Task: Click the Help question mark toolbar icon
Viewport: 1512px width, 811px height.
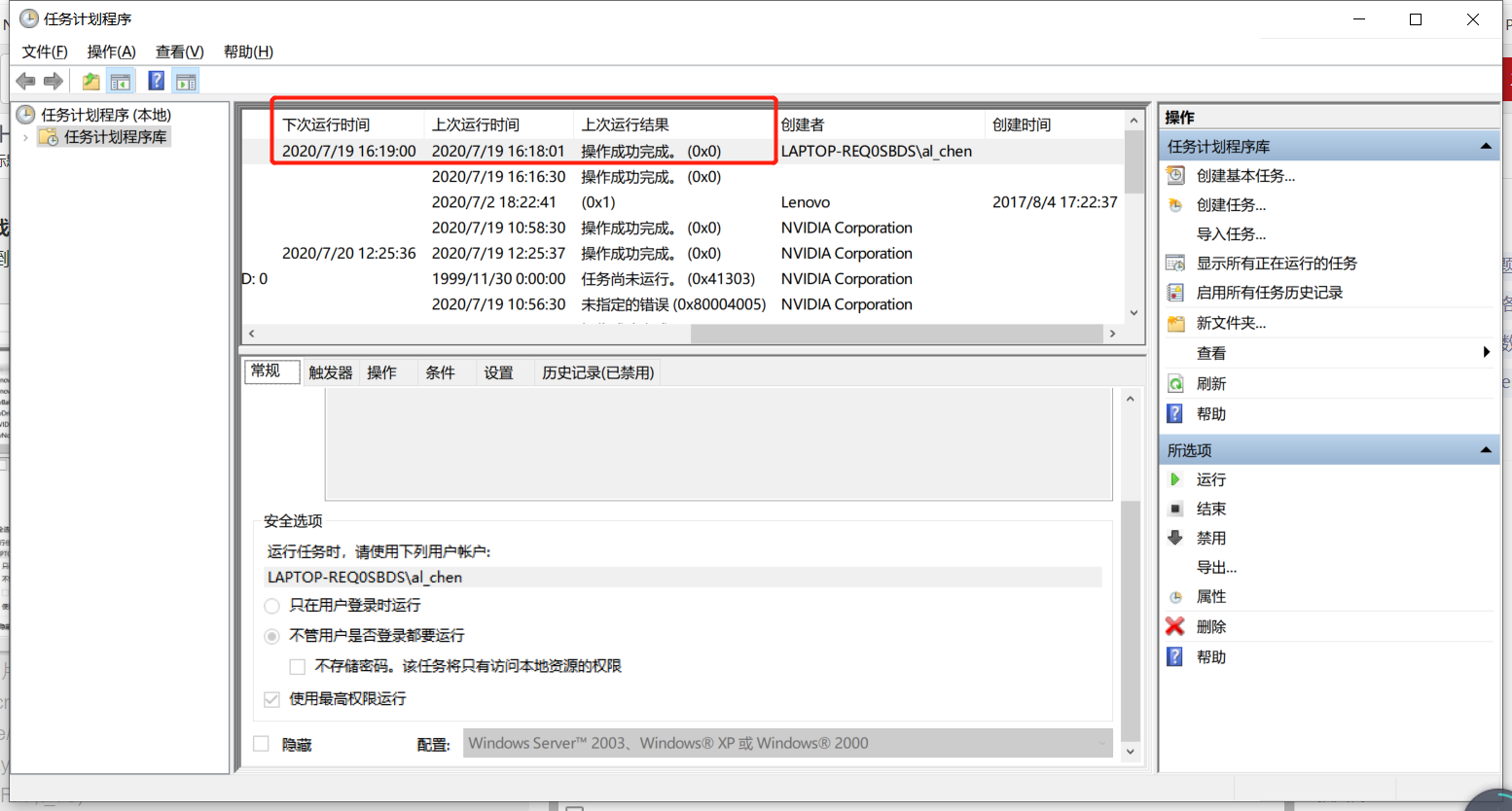Action: pos(156,81)
